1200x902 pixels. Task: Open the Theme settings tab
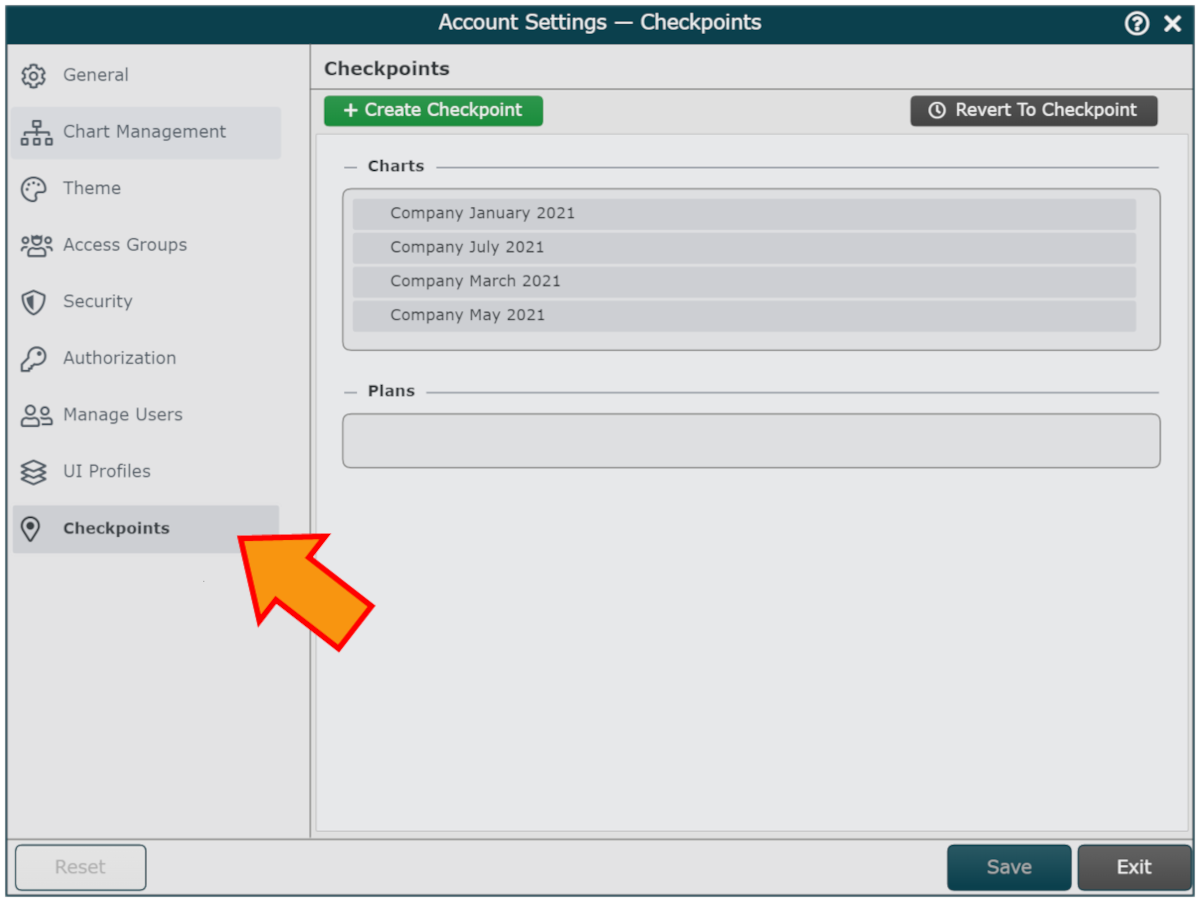coord(92,188)
